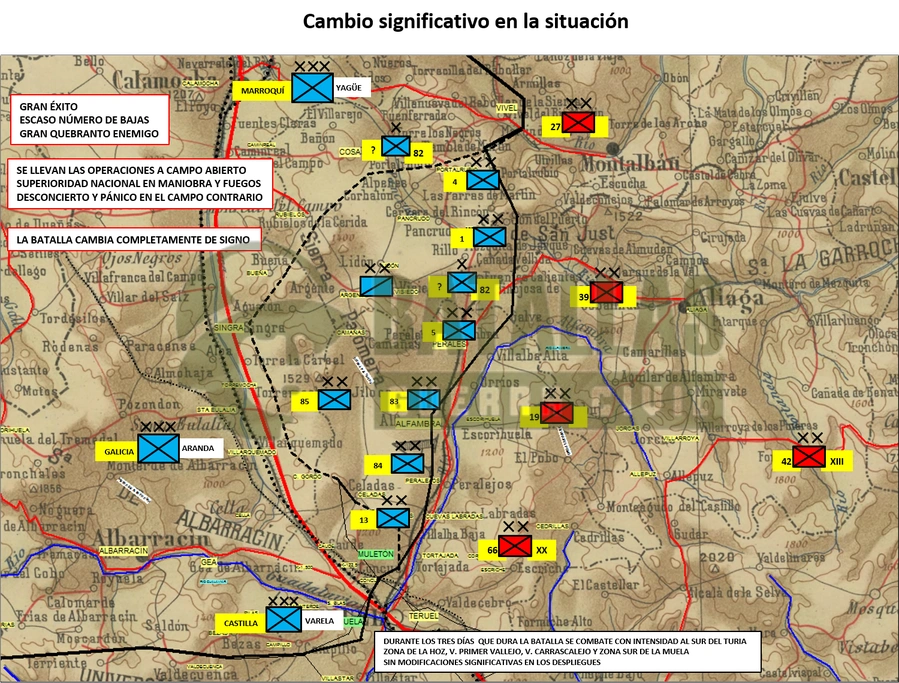The width and height of the screenshot is (899, 683).
Task: Select the blue Galicia corps unit symbol
Action: [158, 448]
